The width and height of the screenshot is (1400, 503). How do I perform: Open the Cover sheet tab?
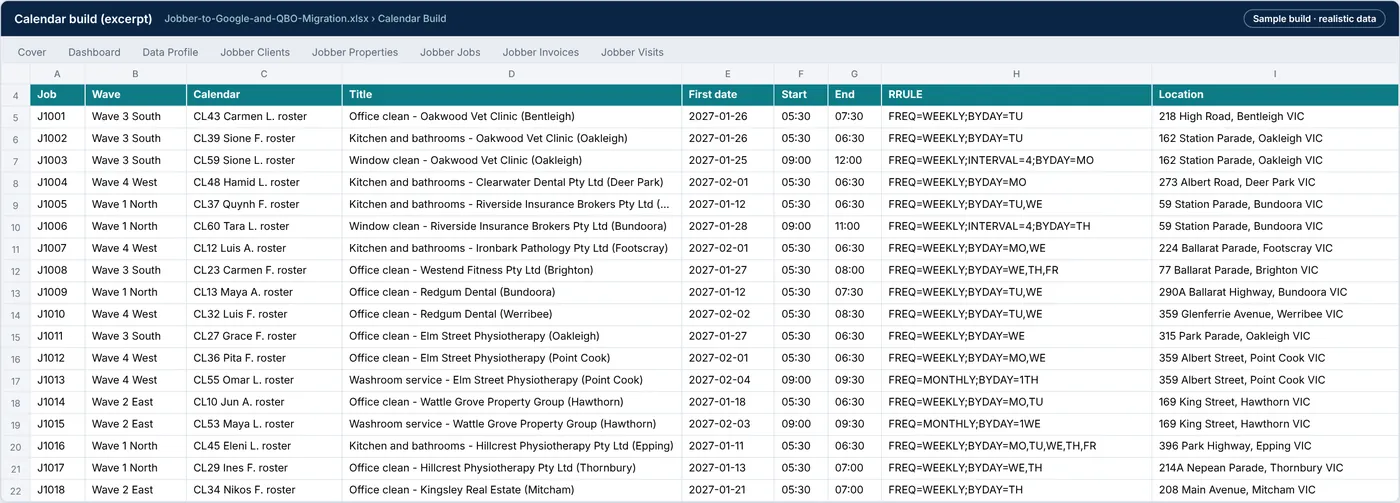32,52
